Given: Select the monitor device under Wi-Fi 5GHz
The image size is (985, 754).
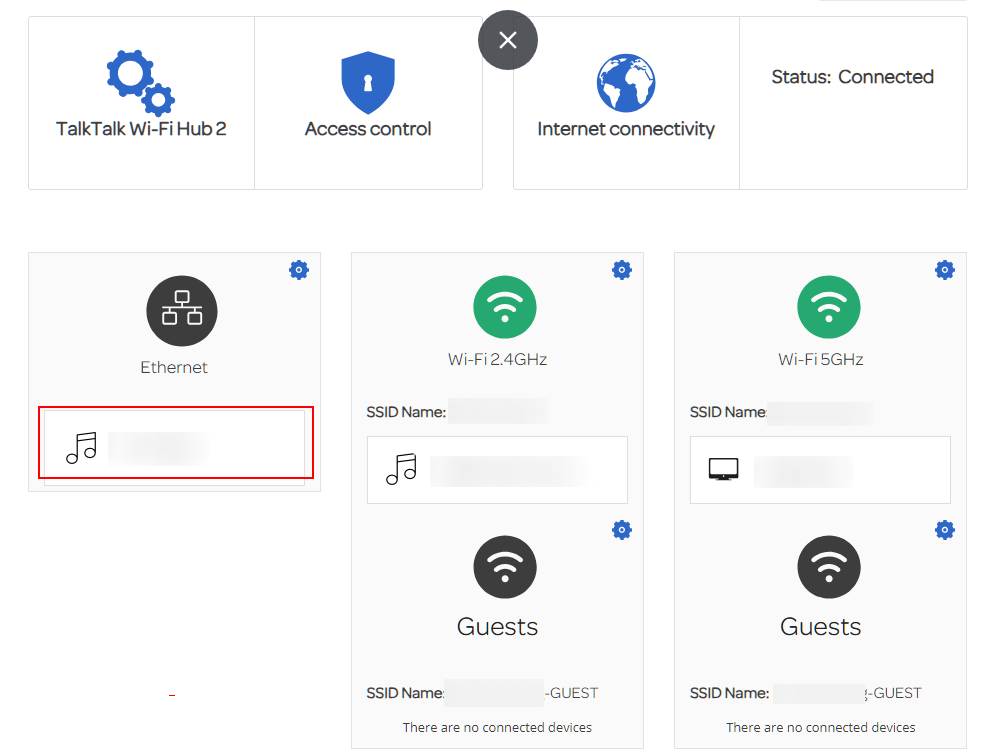Looking at the screenshot, I should [x=820, y=470].
